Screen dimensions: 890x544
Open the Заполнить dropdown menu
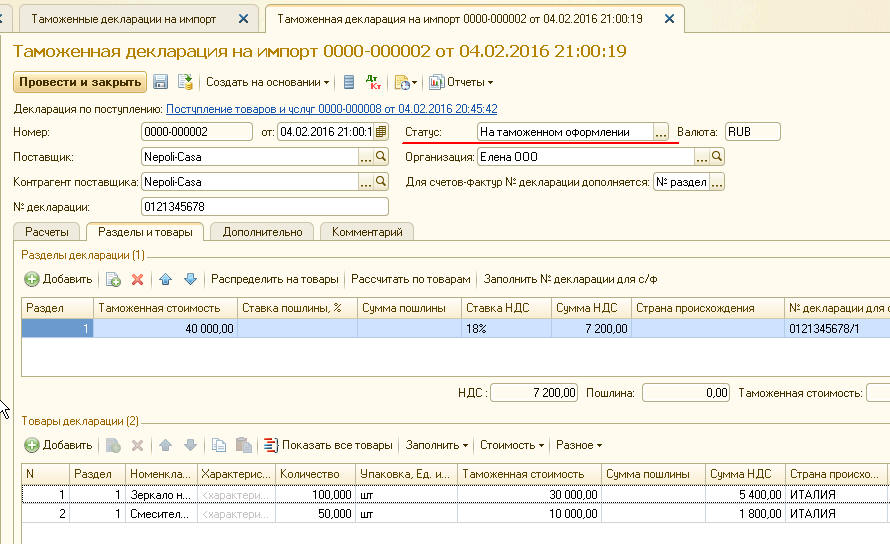pyautogui.click(x=436, y=445)
